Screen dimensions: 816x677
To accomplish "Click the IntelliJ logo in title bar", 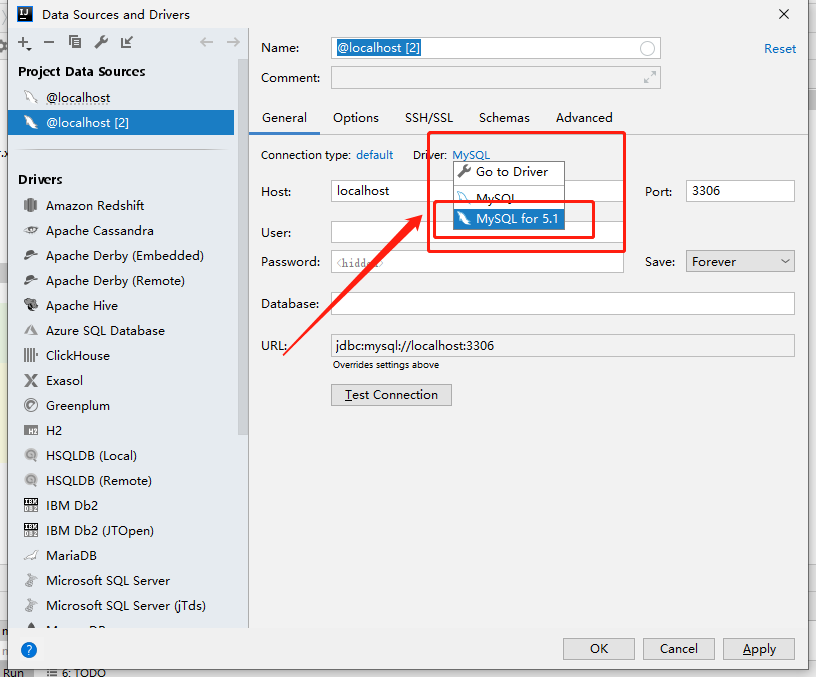I will click(25, 14).
